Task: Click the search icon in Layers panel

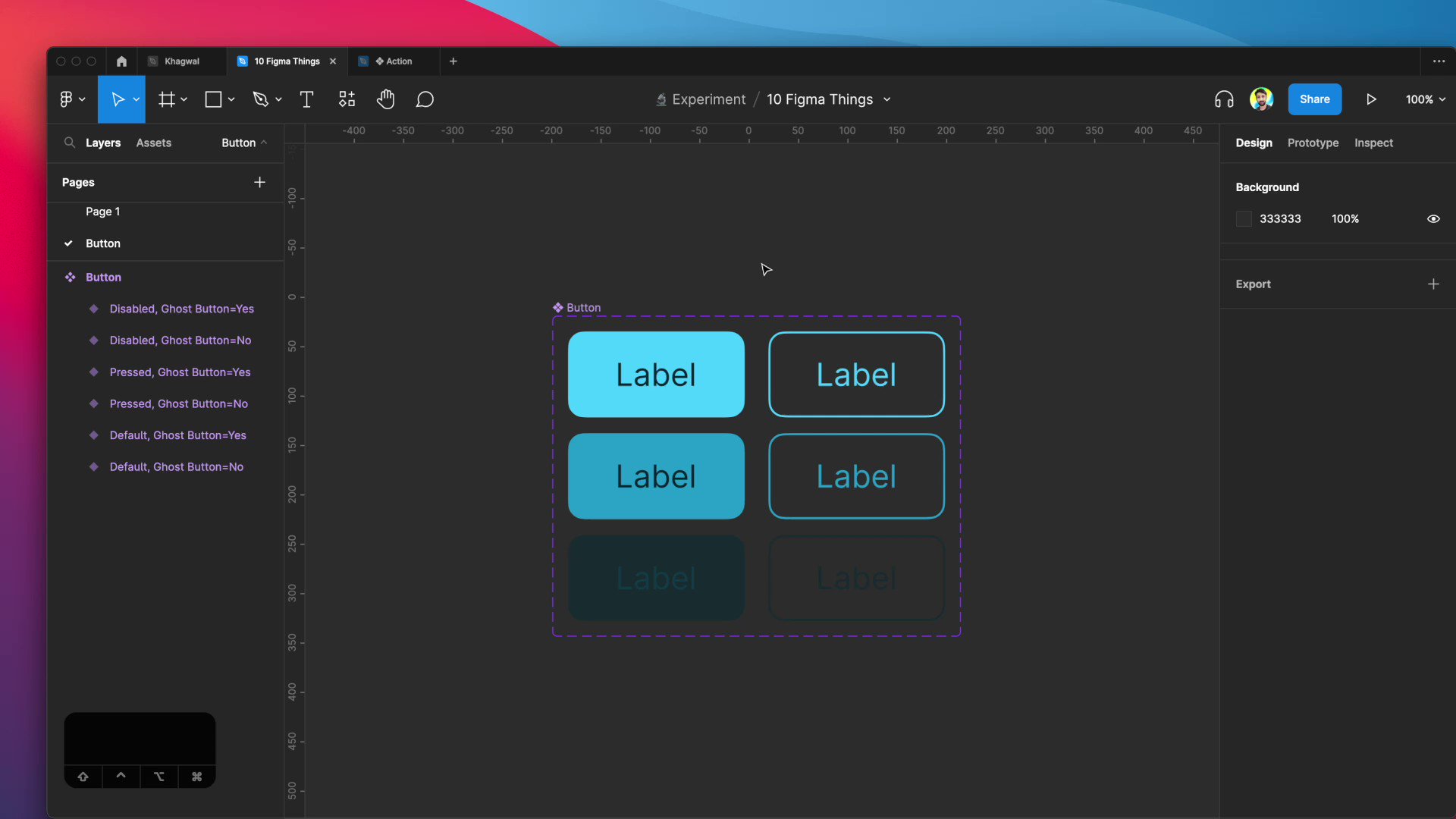Action: 70,143
